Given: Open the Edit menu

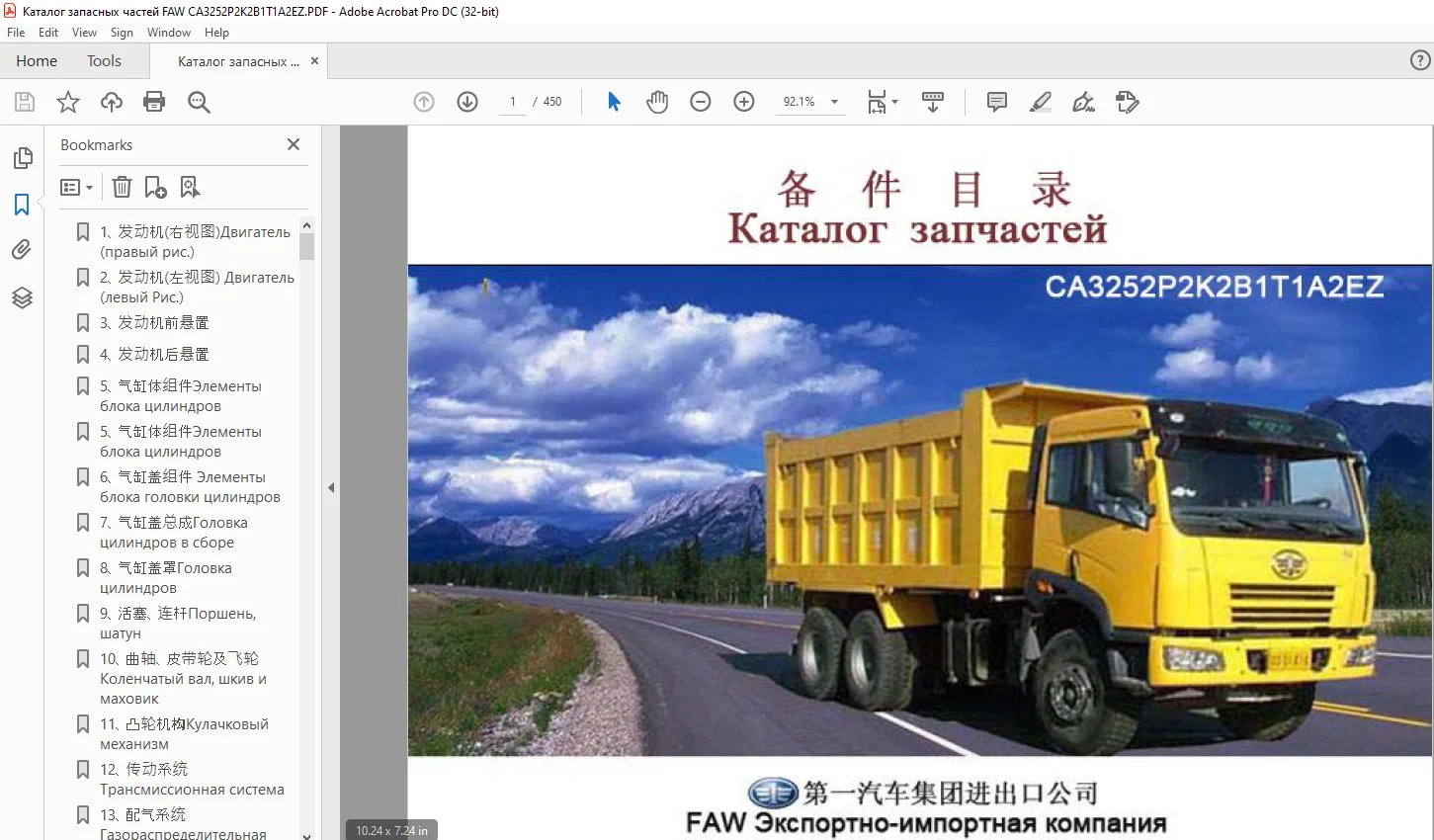Looking at the screenshot, I should pos(48,33).
